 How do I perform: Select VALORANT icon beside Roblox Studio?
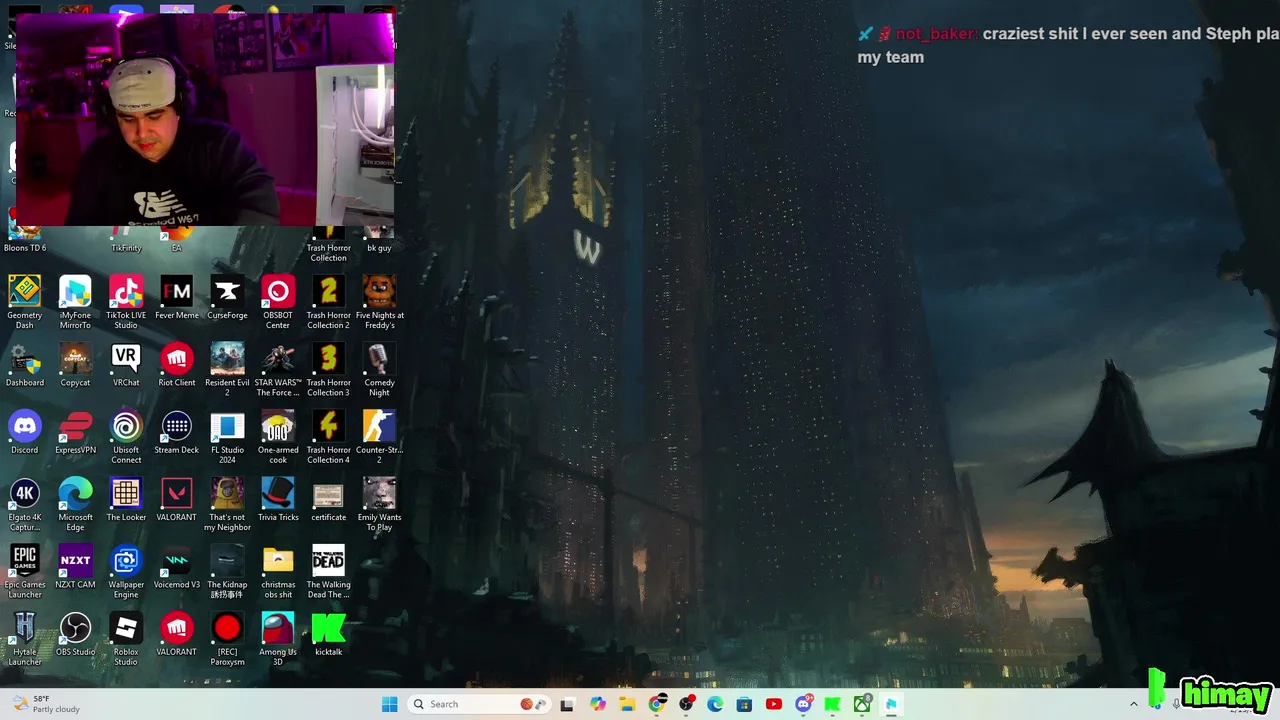click(x=177, y=633)
